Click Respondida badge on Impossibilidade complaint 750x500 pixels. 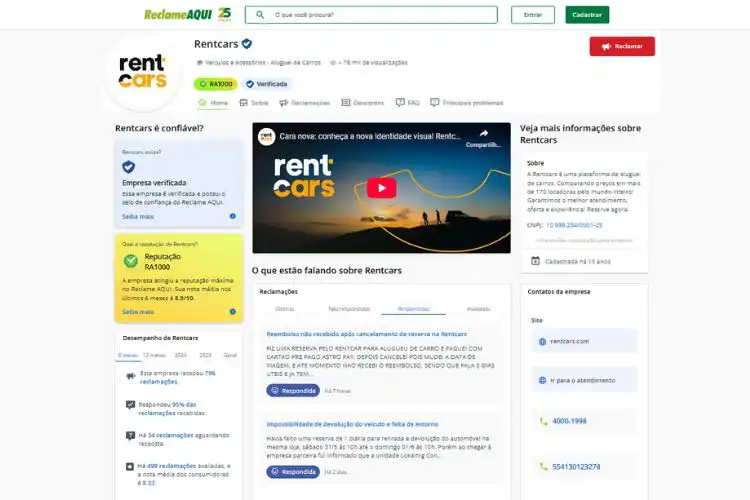293,472
